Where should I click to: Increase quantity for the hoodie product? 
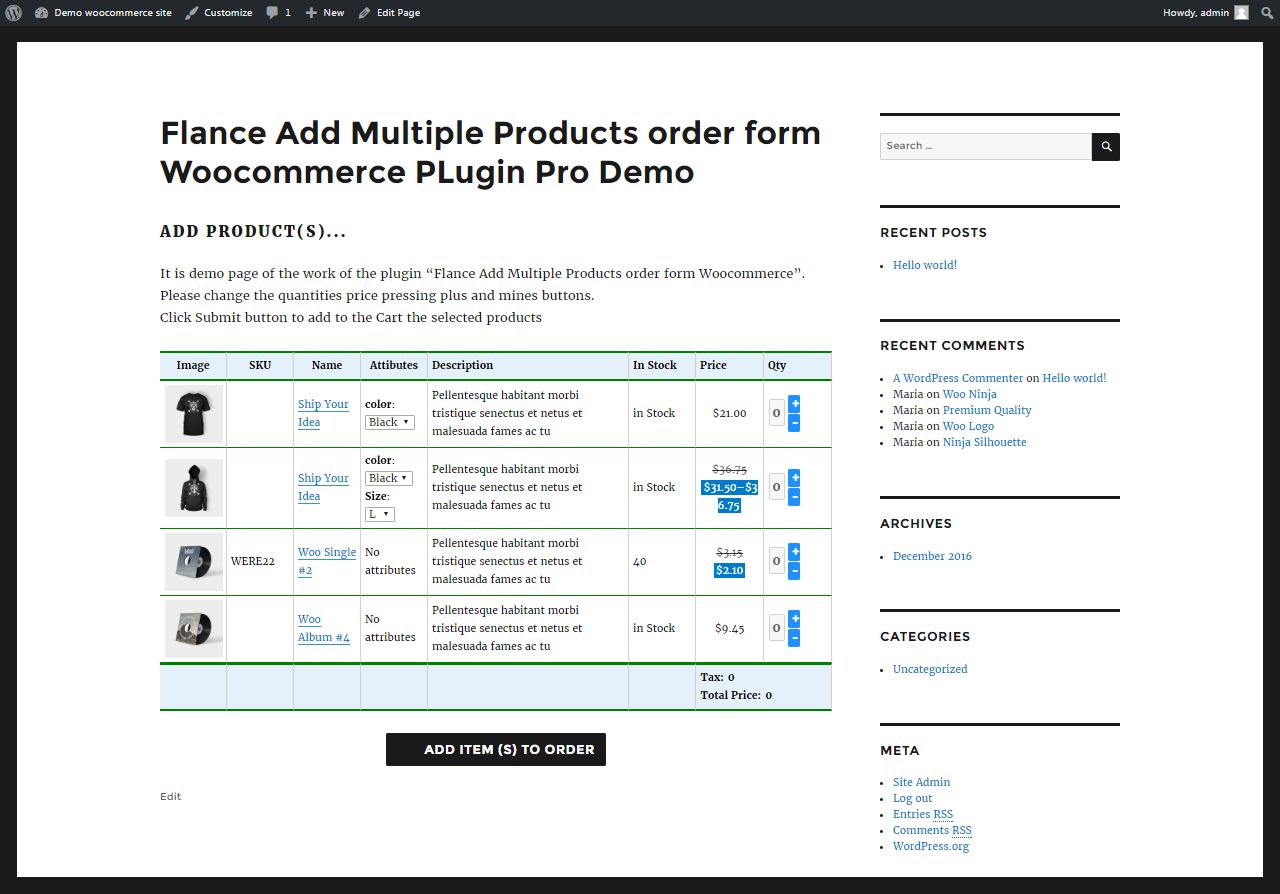pos(794,478)
